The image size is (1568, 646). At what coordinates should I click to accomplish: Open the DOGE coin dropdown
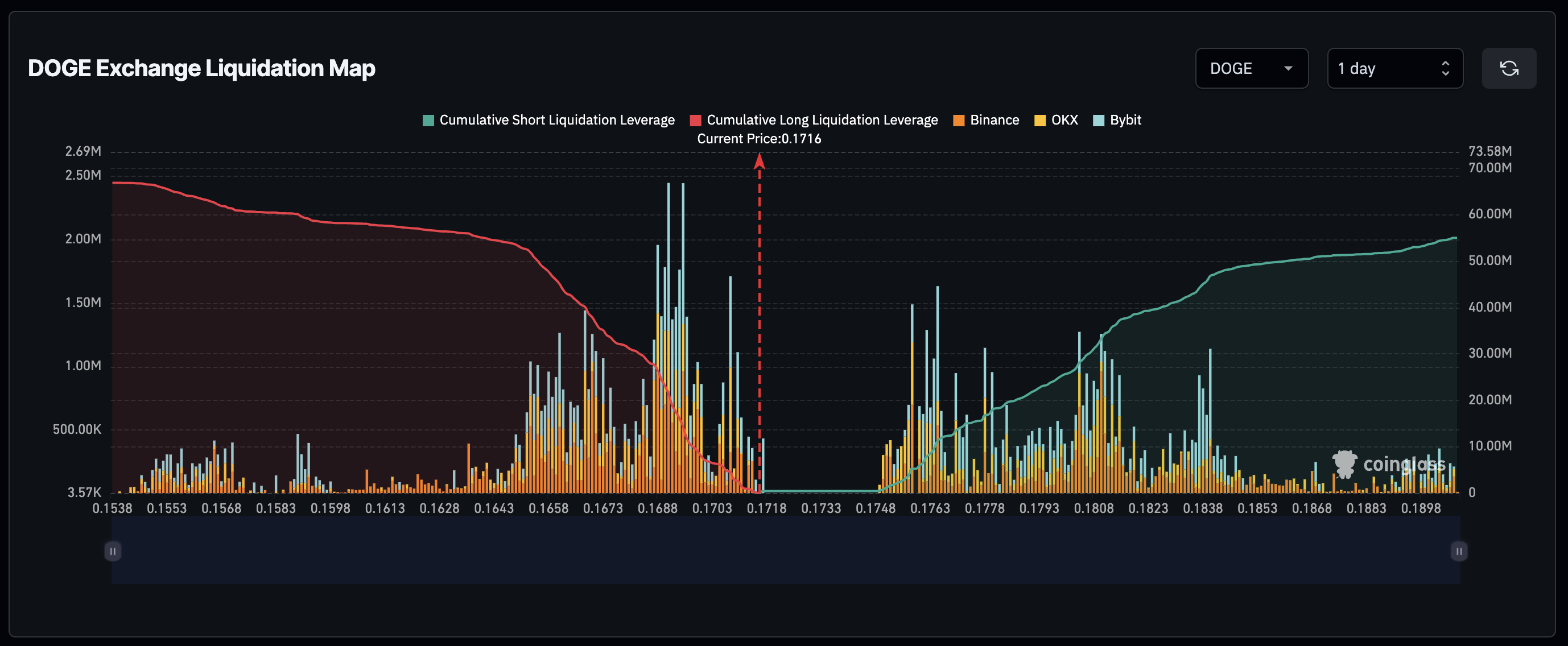1251,68
